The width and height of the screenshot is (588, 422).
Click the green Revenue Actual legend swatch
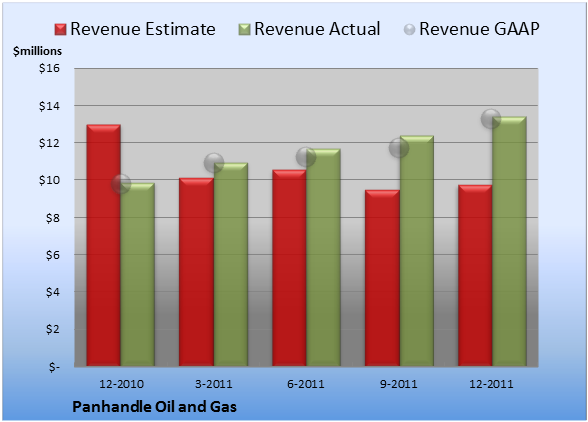point(244,30)
